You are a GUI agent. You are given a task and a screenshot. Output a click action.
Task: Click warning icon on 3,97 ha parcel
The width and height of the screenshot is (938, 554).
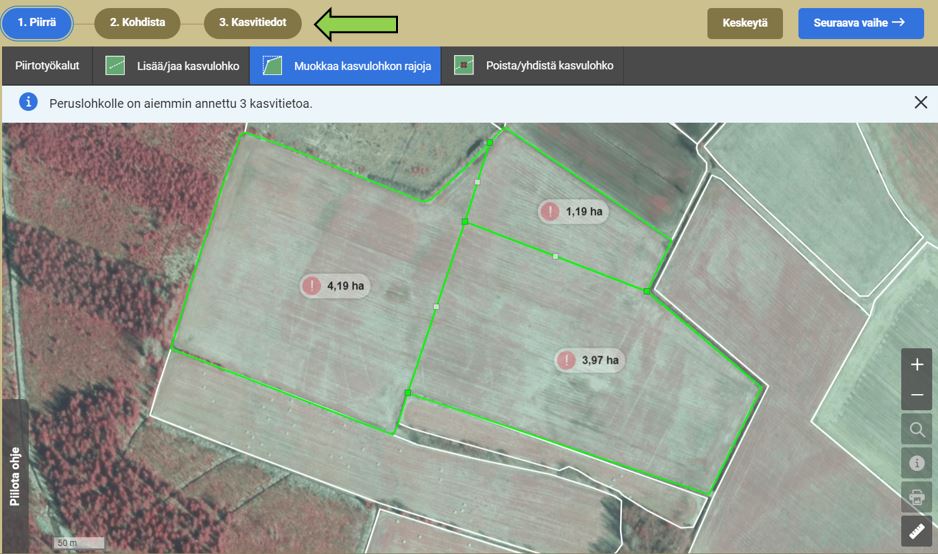(567, 360)
